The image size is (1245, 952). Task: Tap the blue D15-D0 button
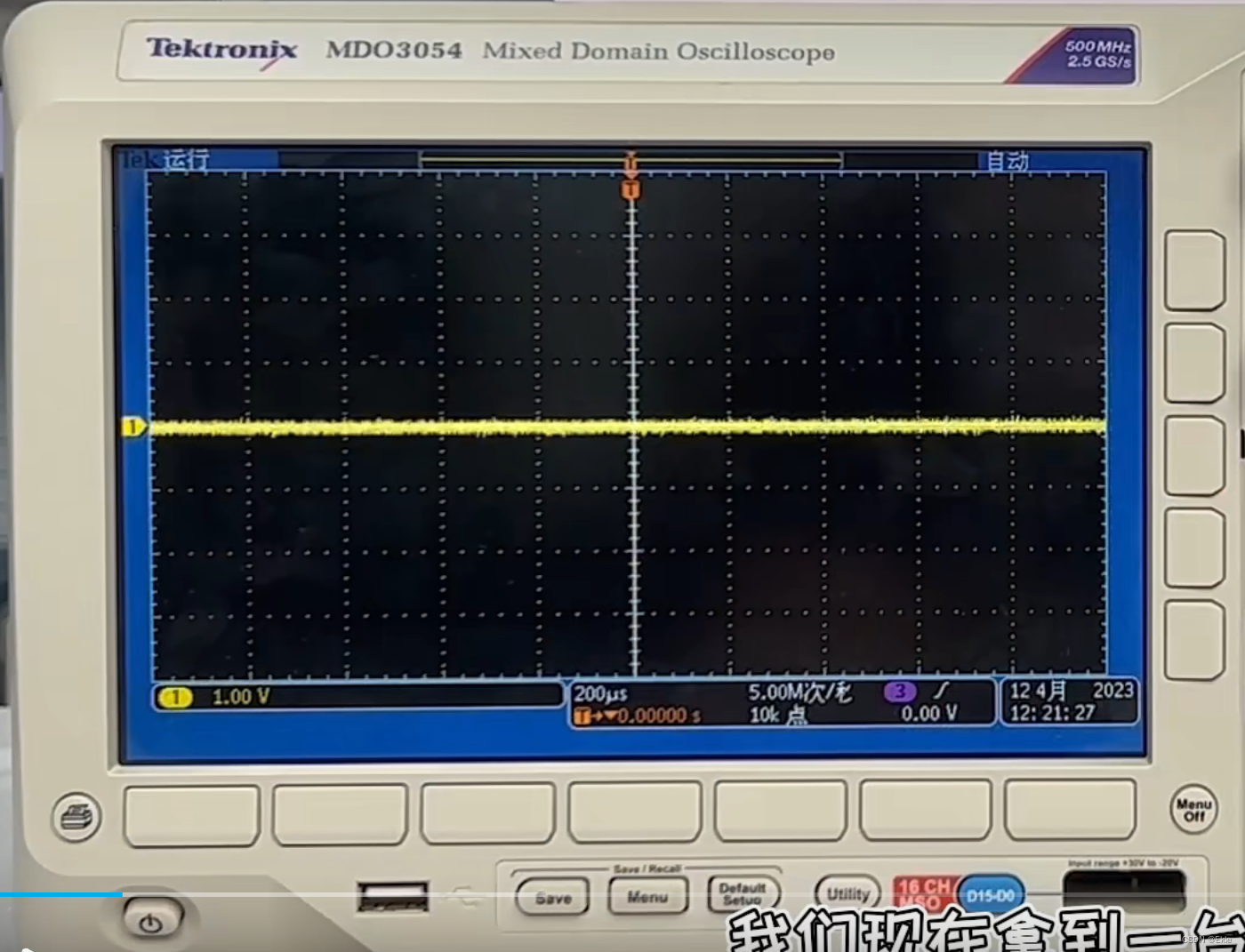(991, 895)
